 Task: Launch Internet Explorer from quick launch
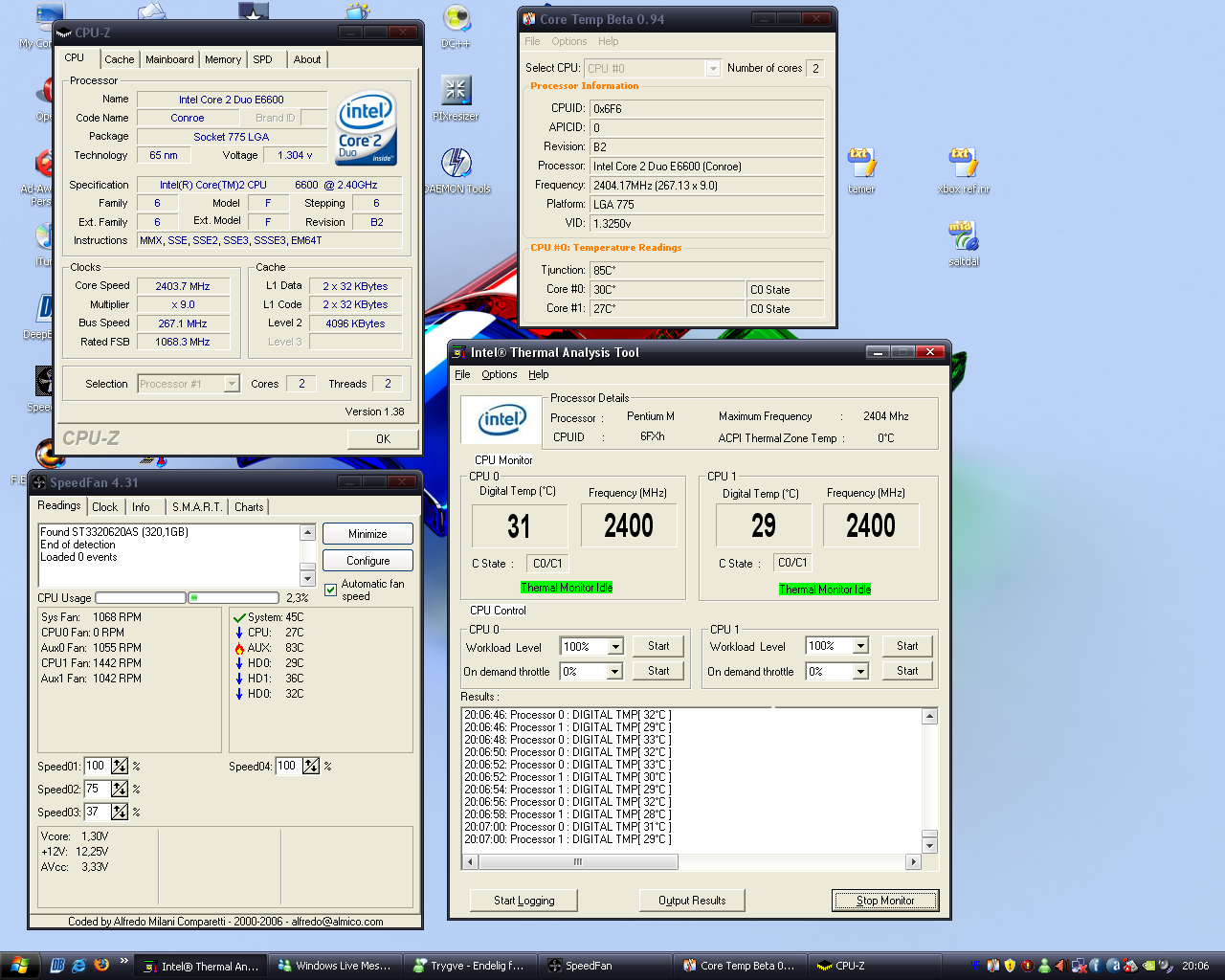(78, 966)
